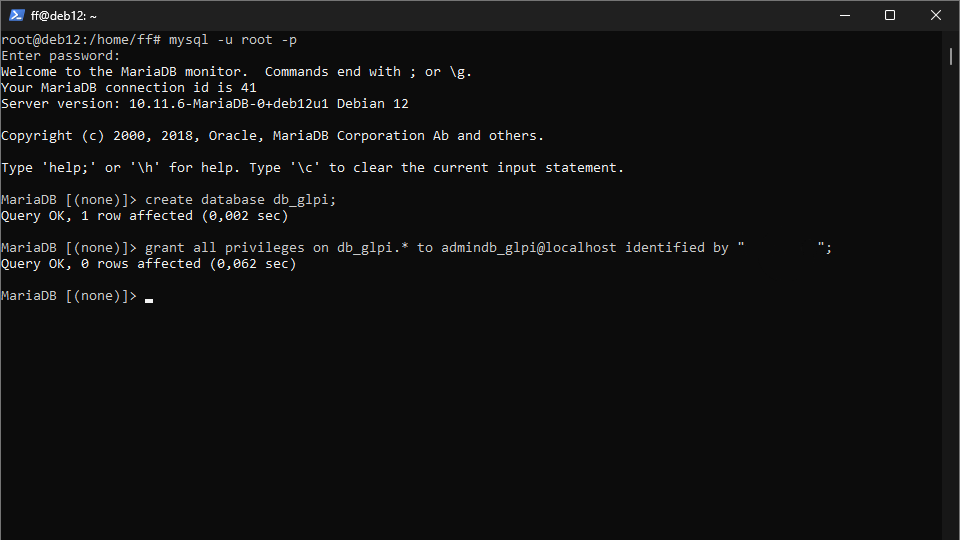Image resolution: width=960 pixels, height=540 pixels.
Task: Click the MariaDB connection id line
Action: (x=129, y=88)
